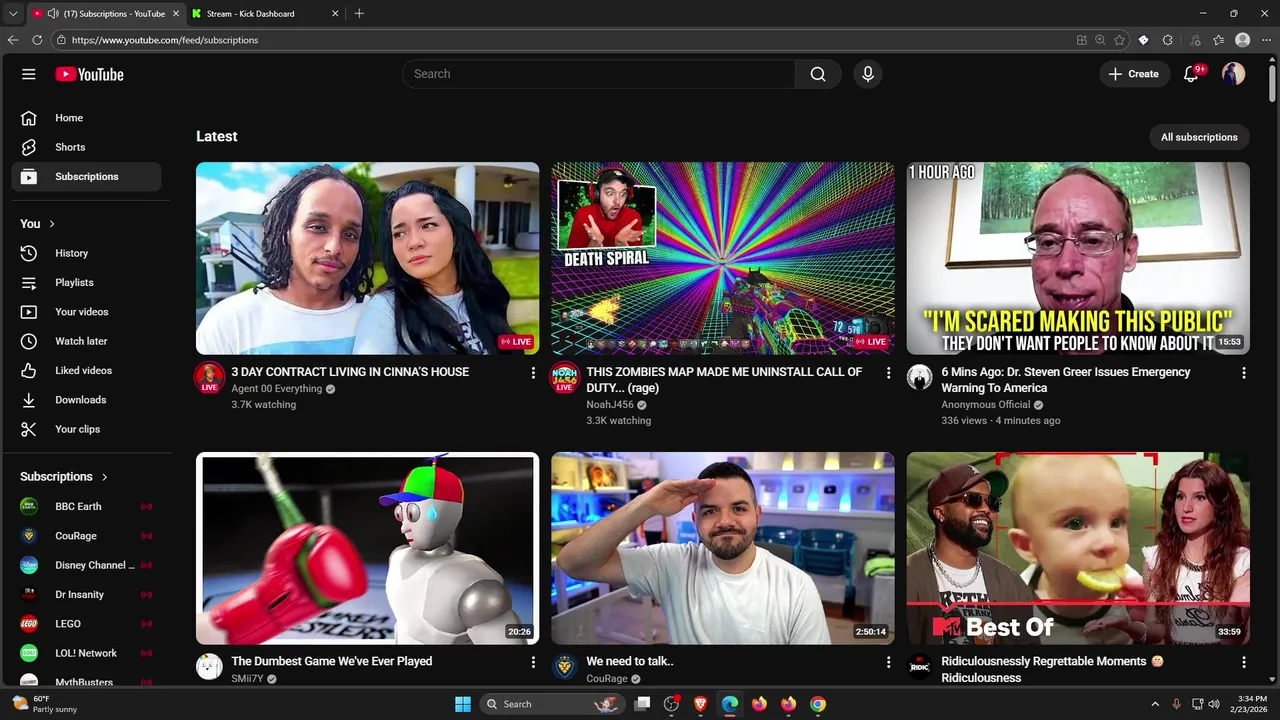This screenshot has width=1280, height=720.
Task: Open the Dr. Steven Greer video thumbnail
Action: 1078,258
